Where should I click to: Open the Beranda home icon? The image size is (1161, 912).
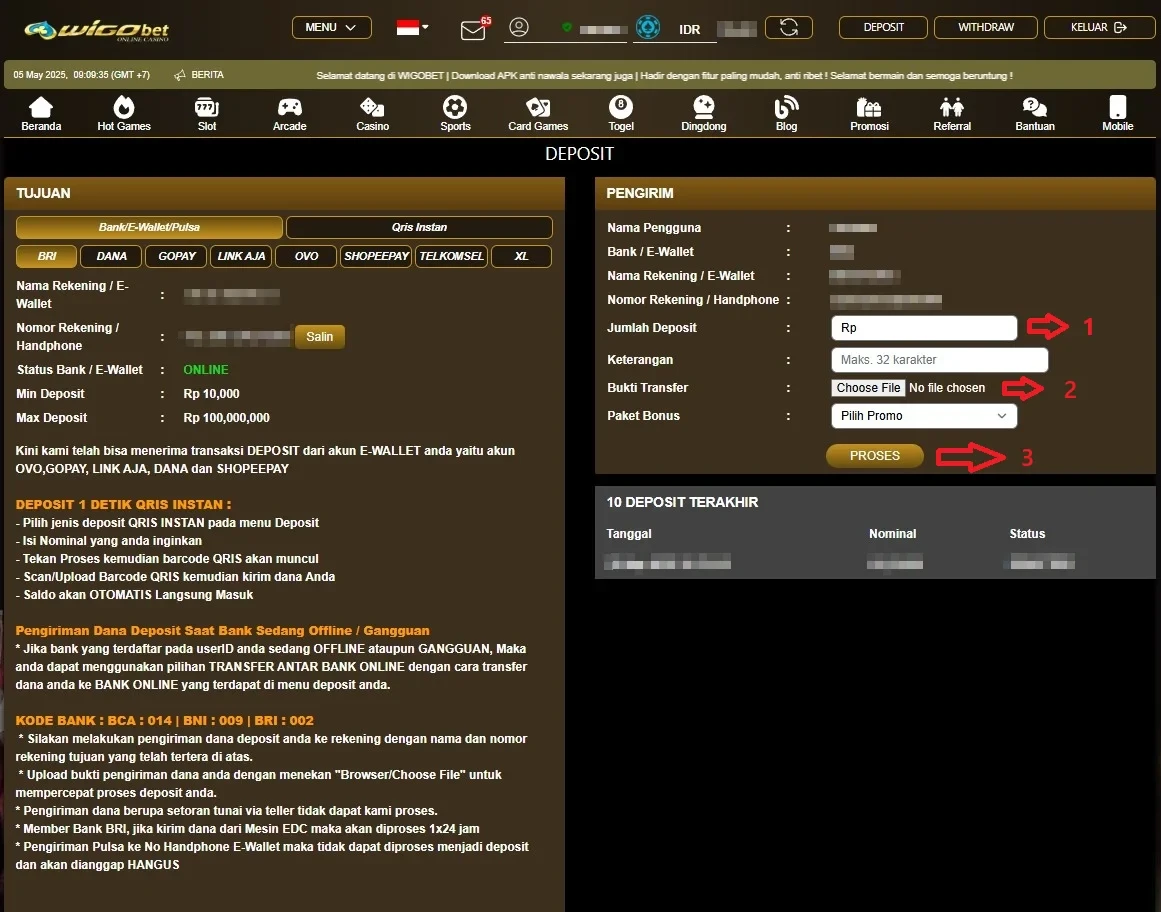41,107
